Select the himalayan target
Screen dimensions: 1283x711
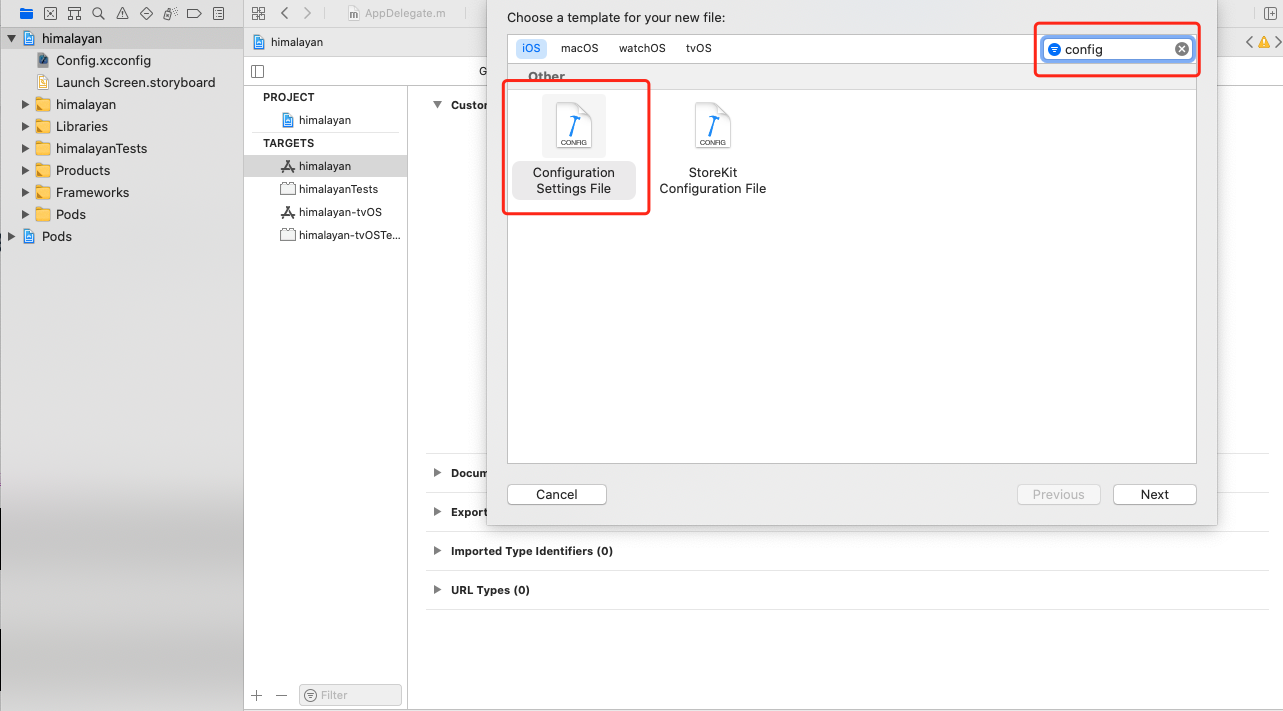[325, 166]
